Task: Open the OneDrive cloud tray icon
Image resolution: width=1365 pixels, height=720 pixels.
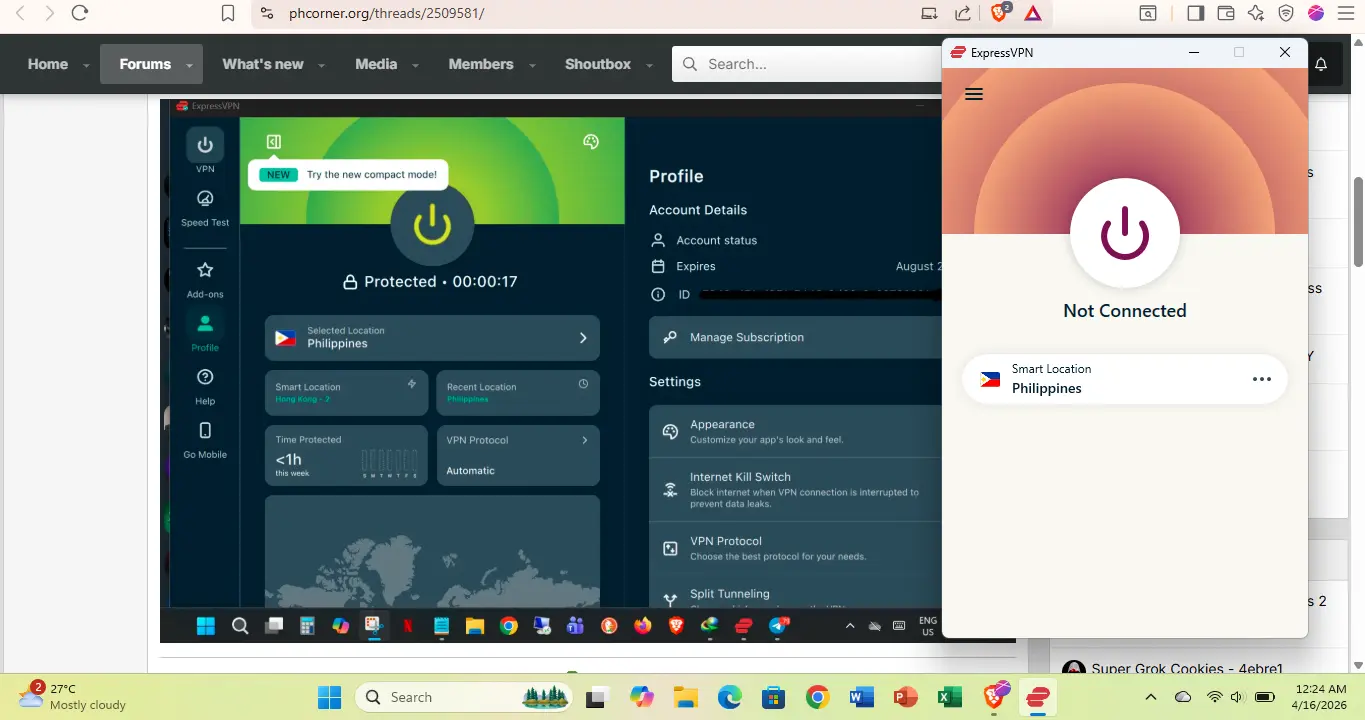Action: coord(1183,697)
